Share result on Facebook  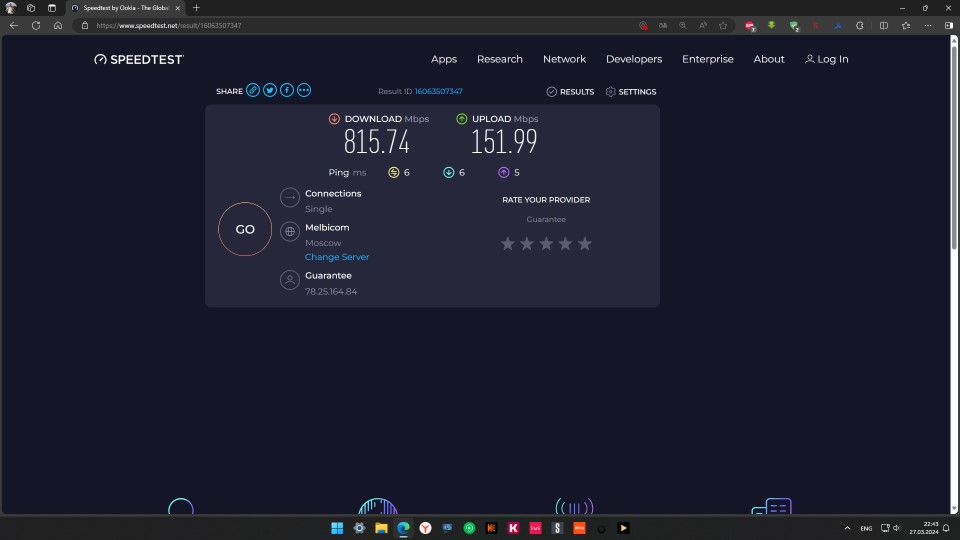(287, 91)
